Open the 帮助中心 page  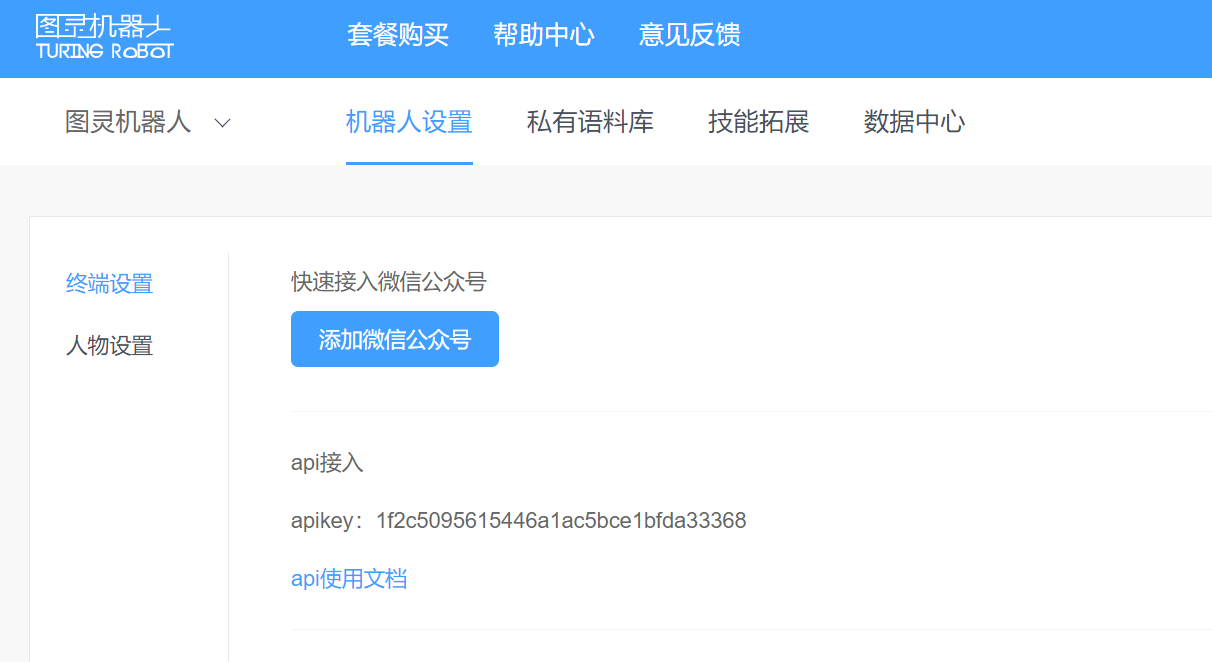click(x=544, y=36)
